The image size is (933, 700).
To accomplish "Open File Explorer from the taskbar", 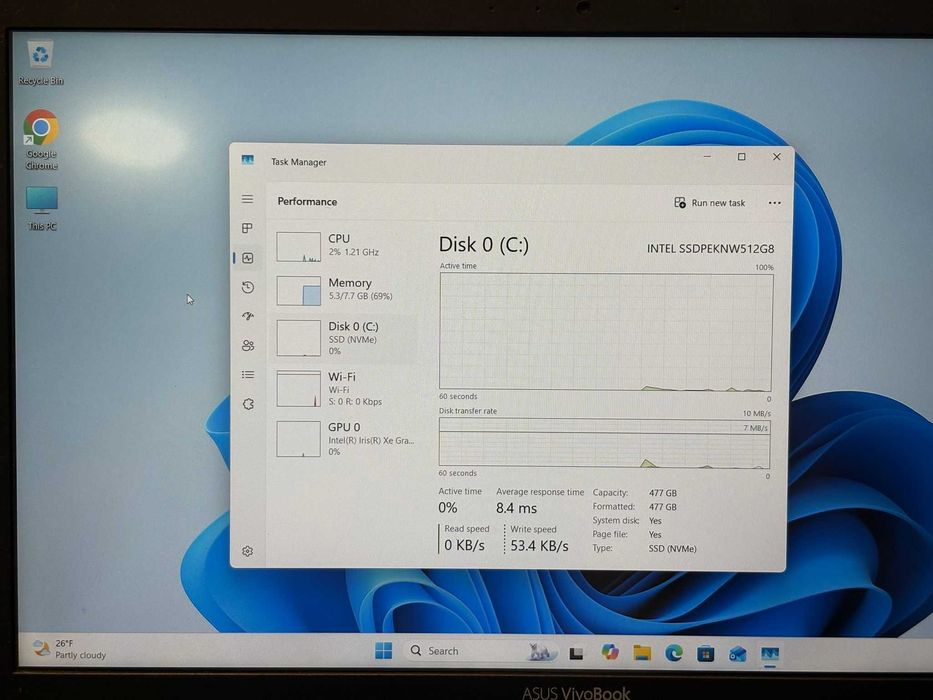I will 642,653.
